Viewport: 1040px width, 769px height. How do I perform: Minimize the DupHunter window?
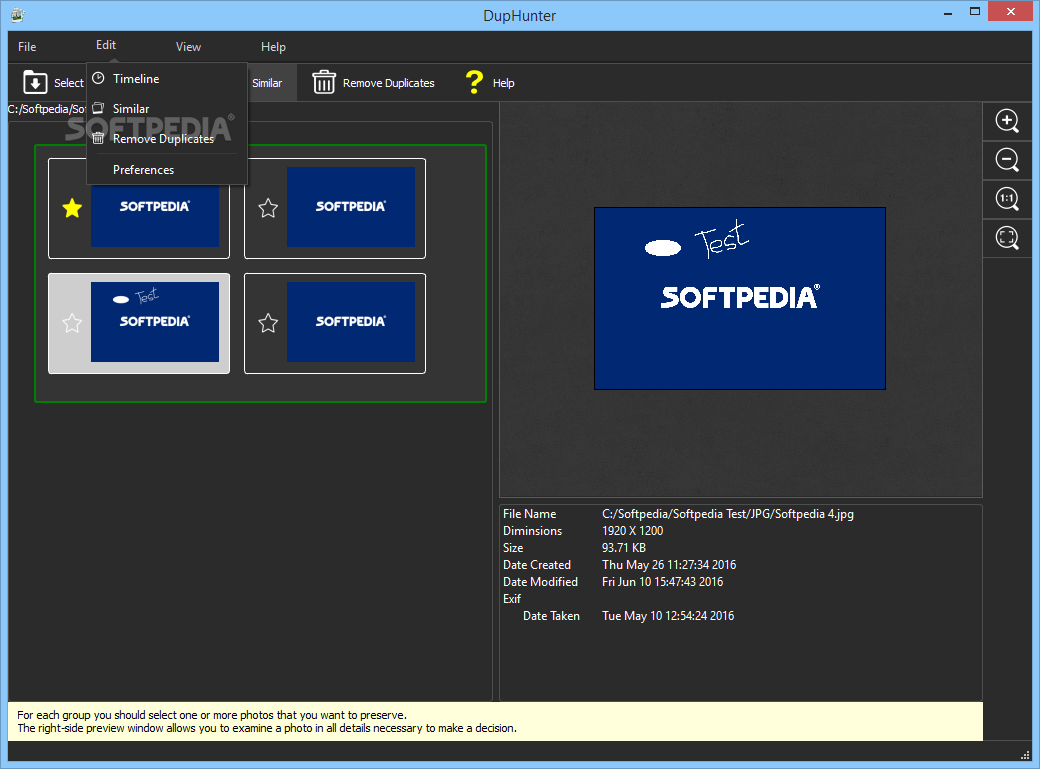948,12
